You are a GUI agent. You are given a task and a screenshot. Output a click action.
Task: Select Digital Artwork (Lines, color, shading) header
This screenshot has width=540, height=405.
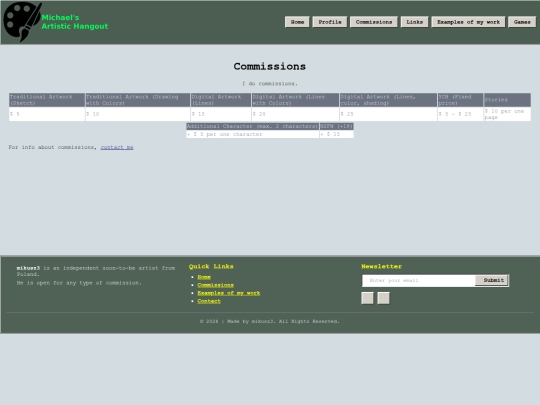[x=388, y=100]
